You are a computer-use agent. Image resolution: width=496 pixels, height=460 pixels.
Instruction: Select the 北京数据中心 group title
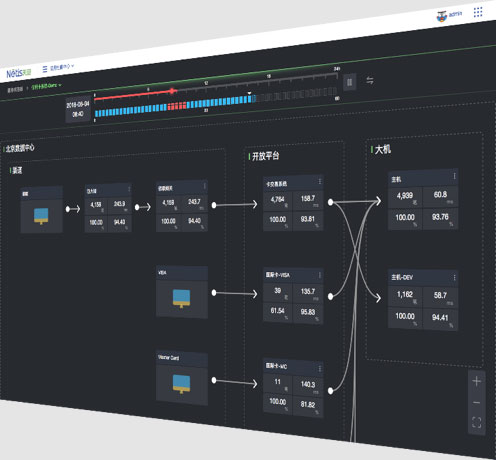20,148
